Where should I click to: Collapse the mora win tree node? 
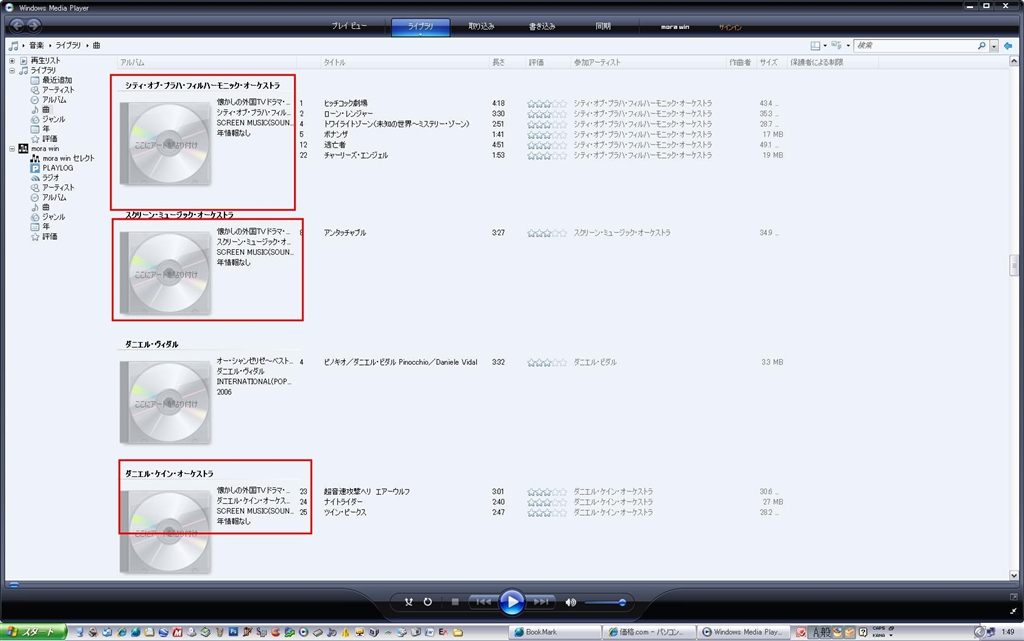(12, 149)
